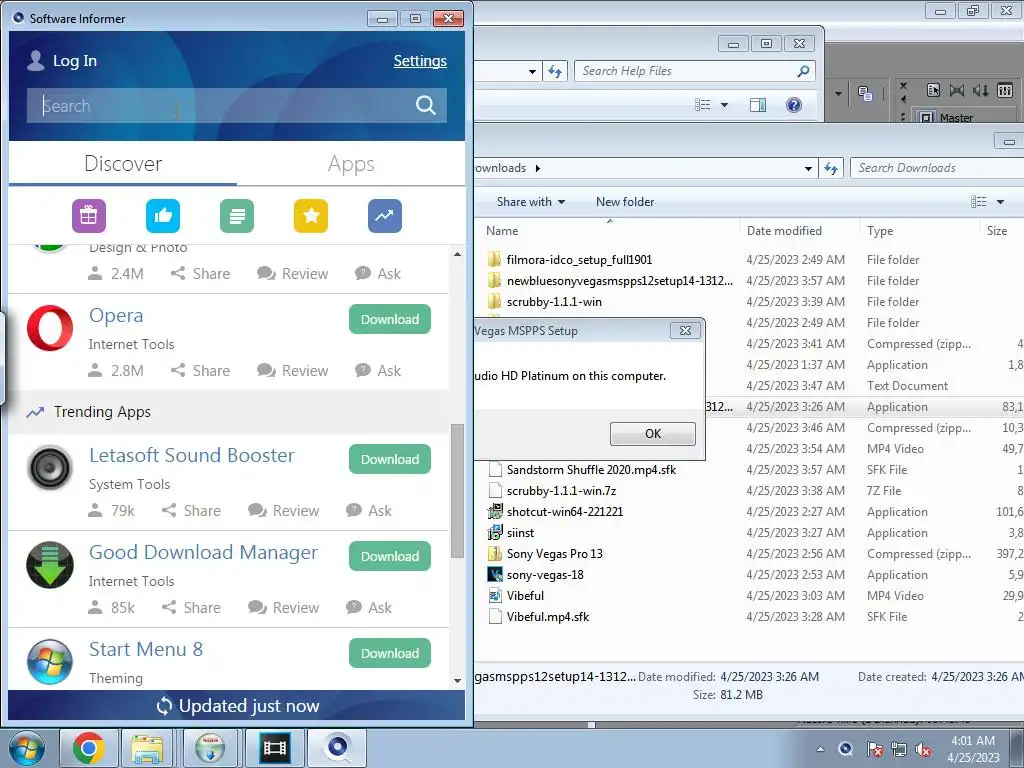Click the magnifier in Search Help Files box
Viewport: 1024px width, 768px height.
tap(803, 71)
